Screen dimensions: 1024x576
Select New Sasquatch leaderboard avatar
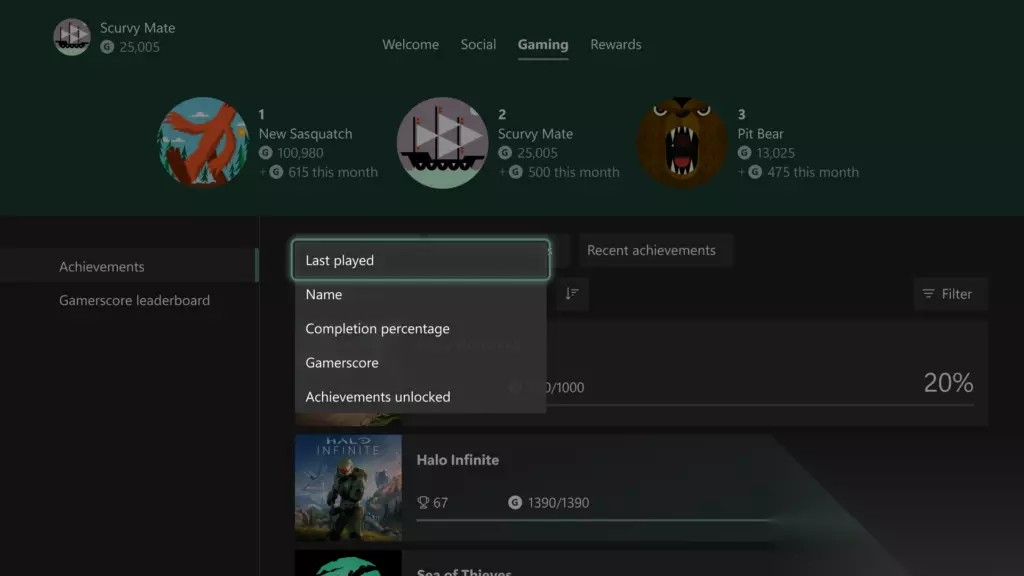[x=203, y=143]
